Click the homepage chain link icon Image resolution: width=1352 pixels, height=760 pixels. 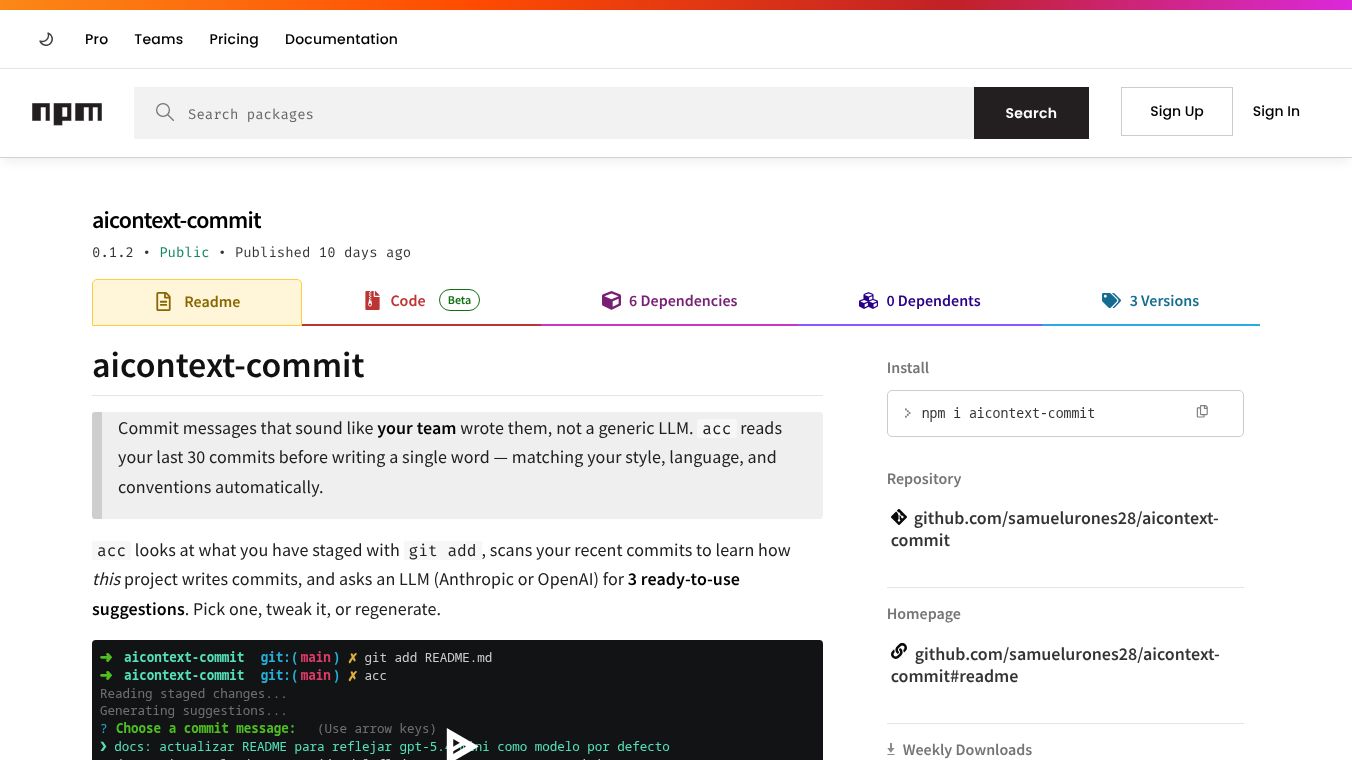pyautogui.click(x=899, y=652)
